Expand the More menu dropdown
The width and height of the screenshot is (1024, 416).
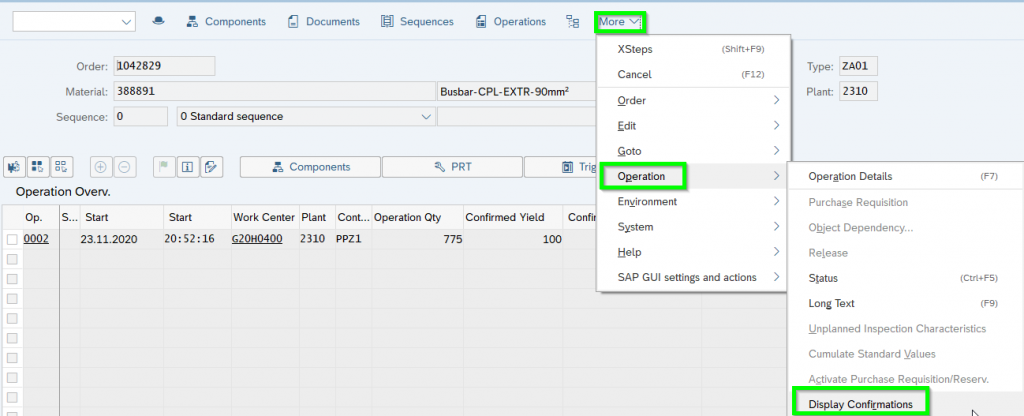[620, 21]
